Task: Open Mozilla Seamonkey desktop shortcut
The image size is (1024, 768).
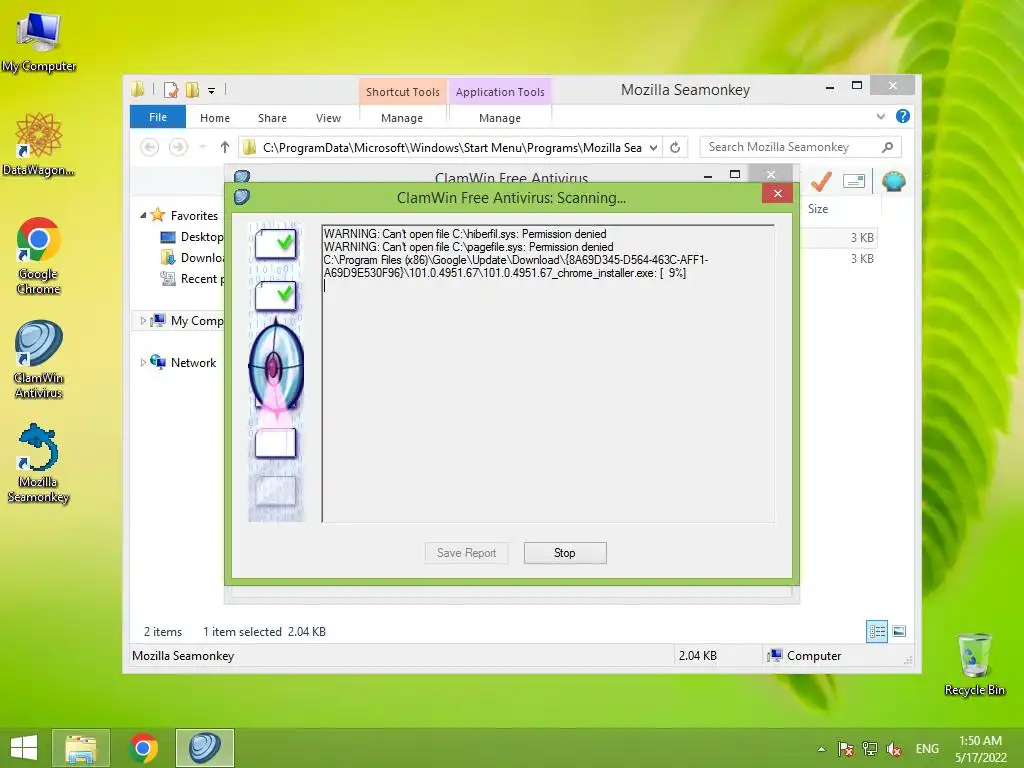Action: [39, 463]
